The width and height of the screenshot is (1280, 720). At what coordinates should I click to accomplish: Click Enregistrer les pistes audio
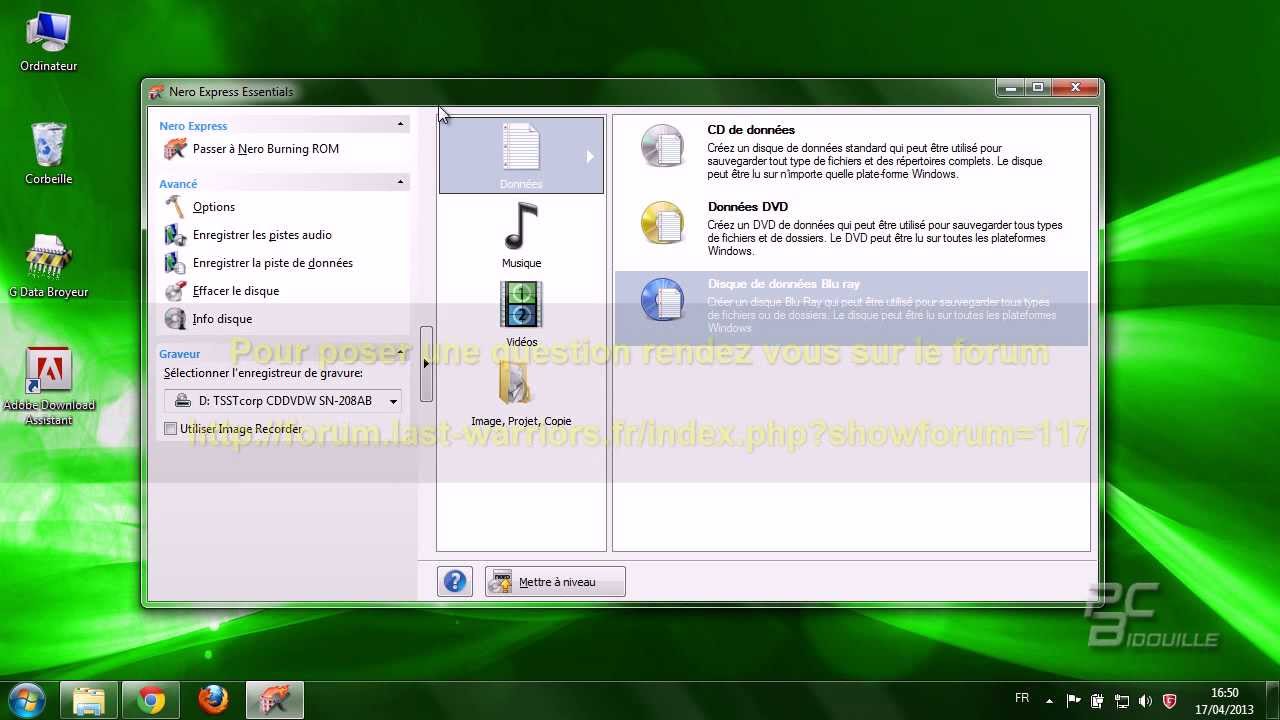262,235
